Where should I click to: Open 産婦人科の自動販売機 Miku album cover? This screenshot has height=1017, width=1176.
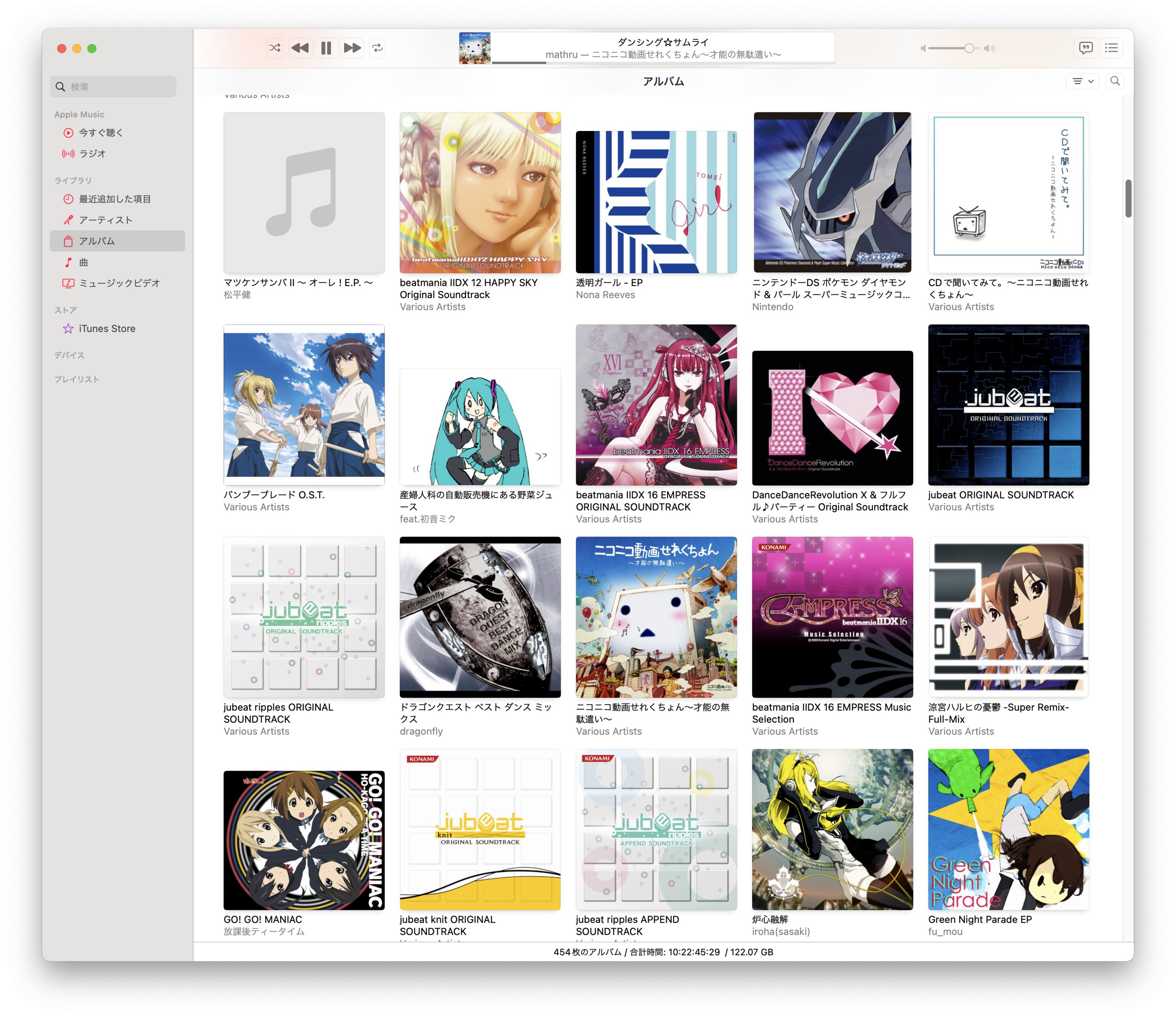click(x=480, y=427)
